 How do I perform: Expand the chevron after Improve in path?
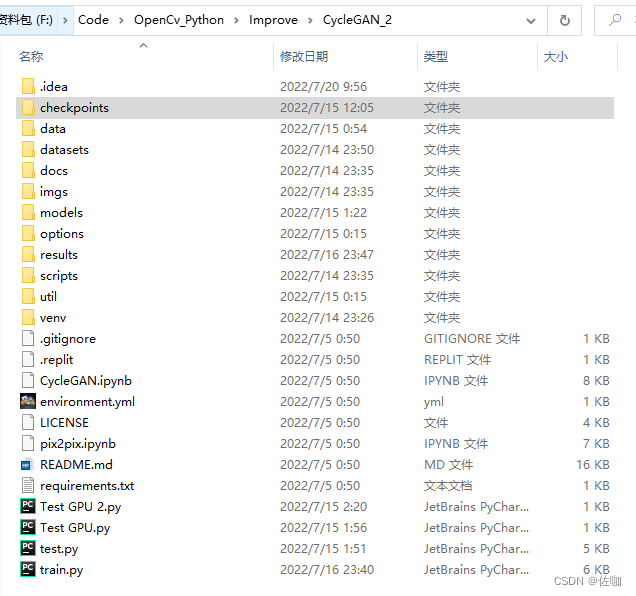310,20
